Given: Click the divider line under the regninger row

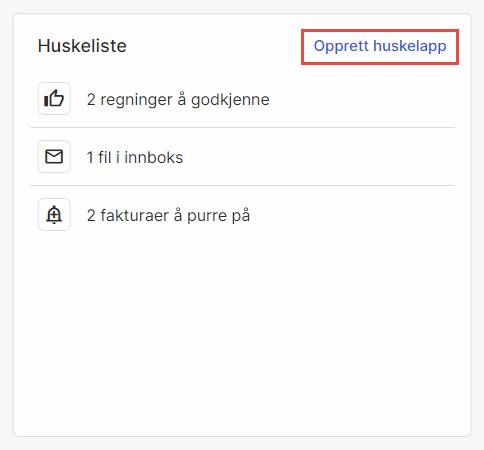Looking at the screenshot, I should pyautogui.click(x=242, y=127).
